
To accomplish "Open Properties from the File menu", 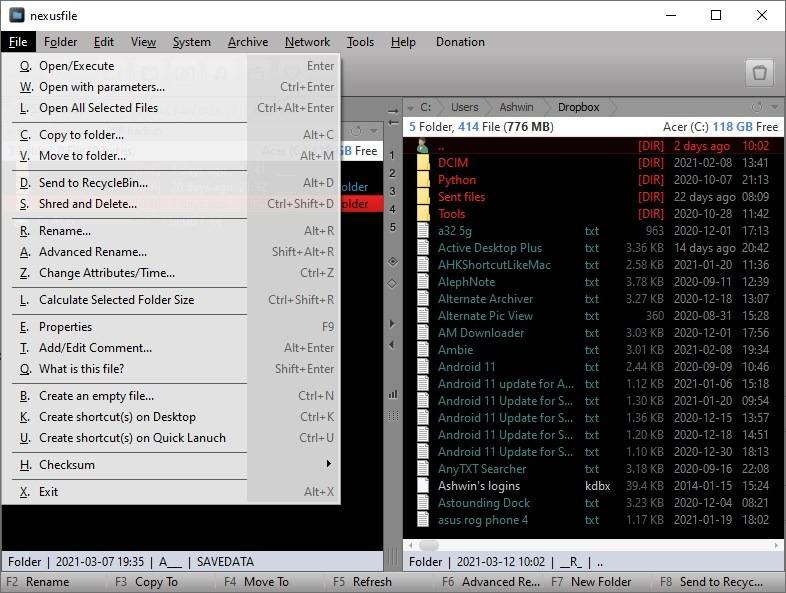I will (171, 327).
